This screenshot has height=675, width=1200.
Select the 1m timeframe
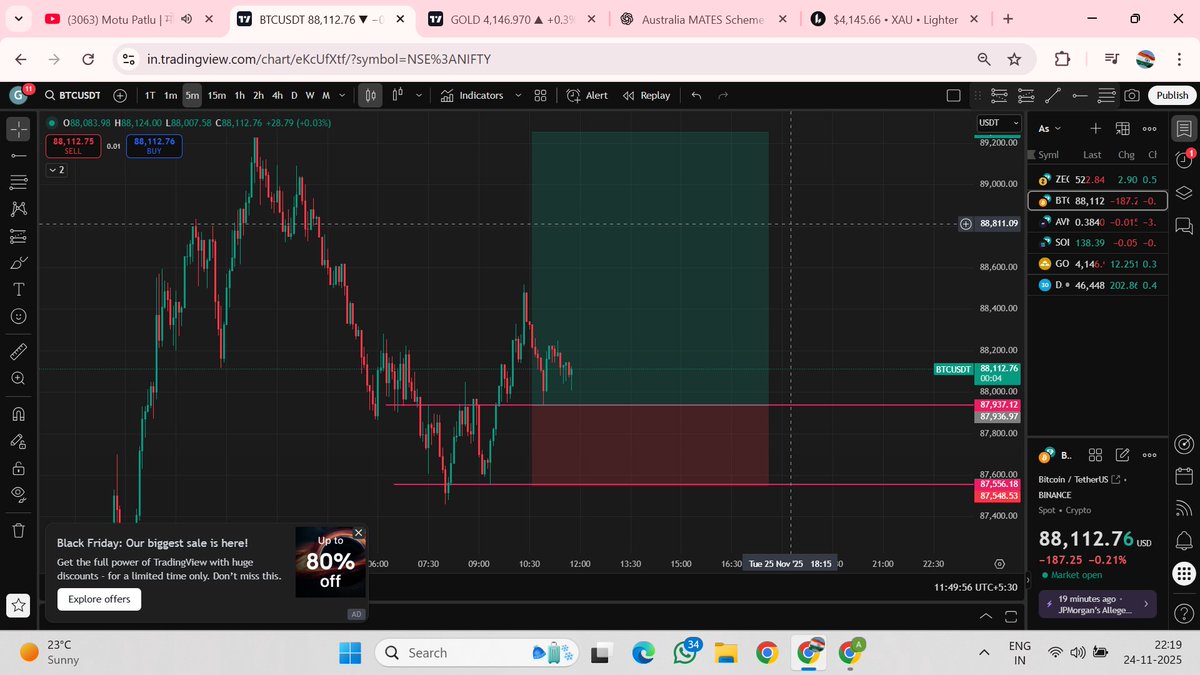coord(171,95)
